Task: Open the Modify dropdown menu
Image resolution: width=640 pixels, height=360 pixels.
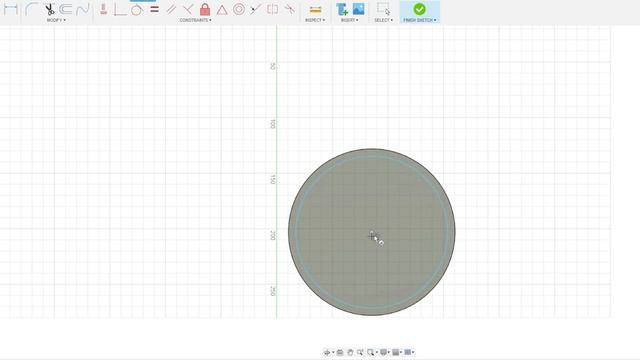Action: pyautogui.click(x=56, y=20)
